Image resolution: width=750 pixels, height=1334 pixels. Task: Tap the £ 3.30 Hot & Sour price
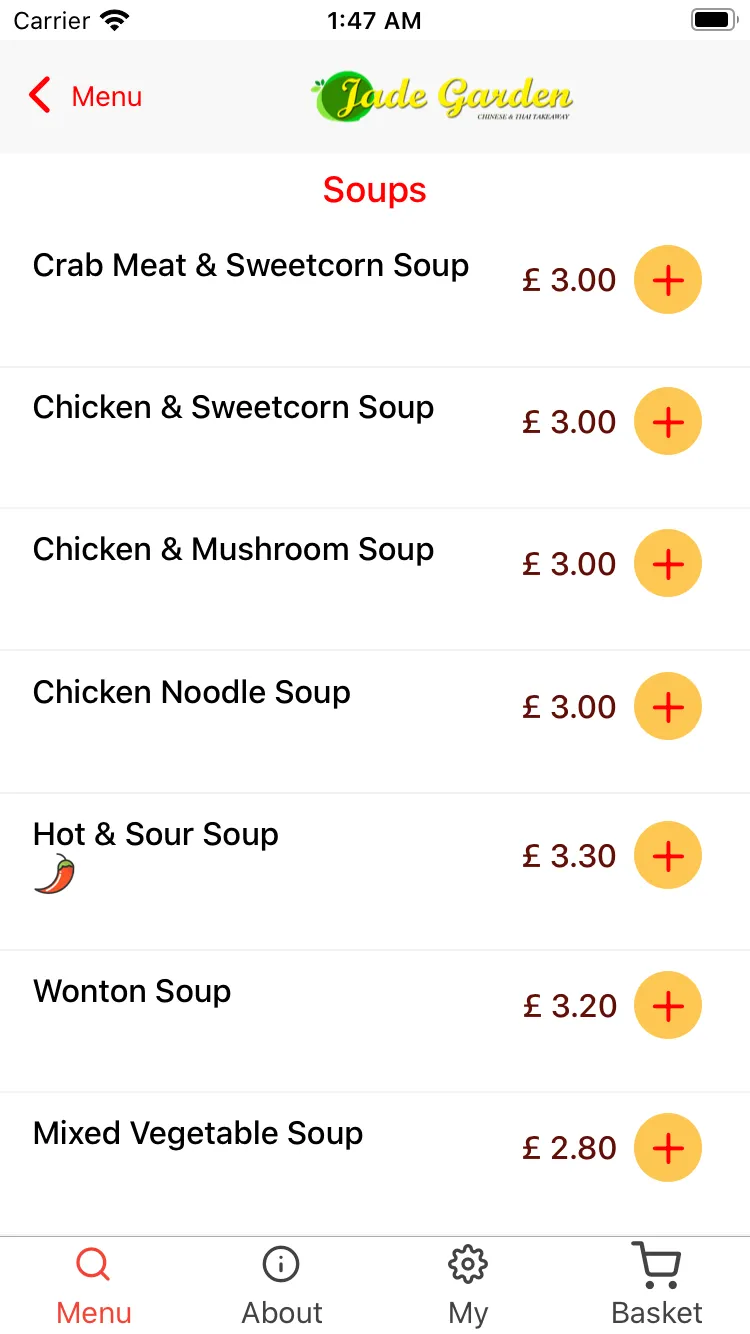coord(569,856)
